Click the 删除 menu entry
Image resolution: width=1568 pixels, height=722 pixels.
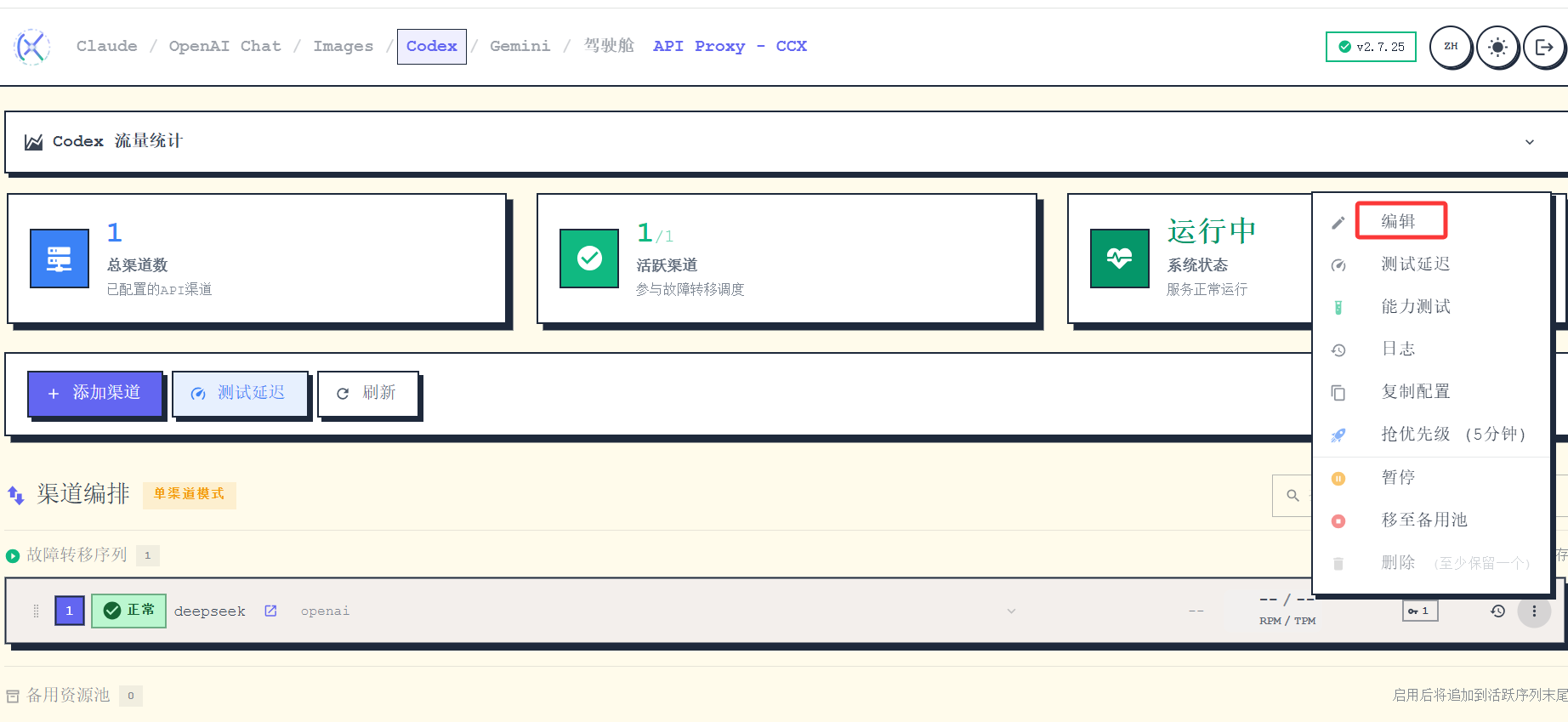click(1433, 563)
